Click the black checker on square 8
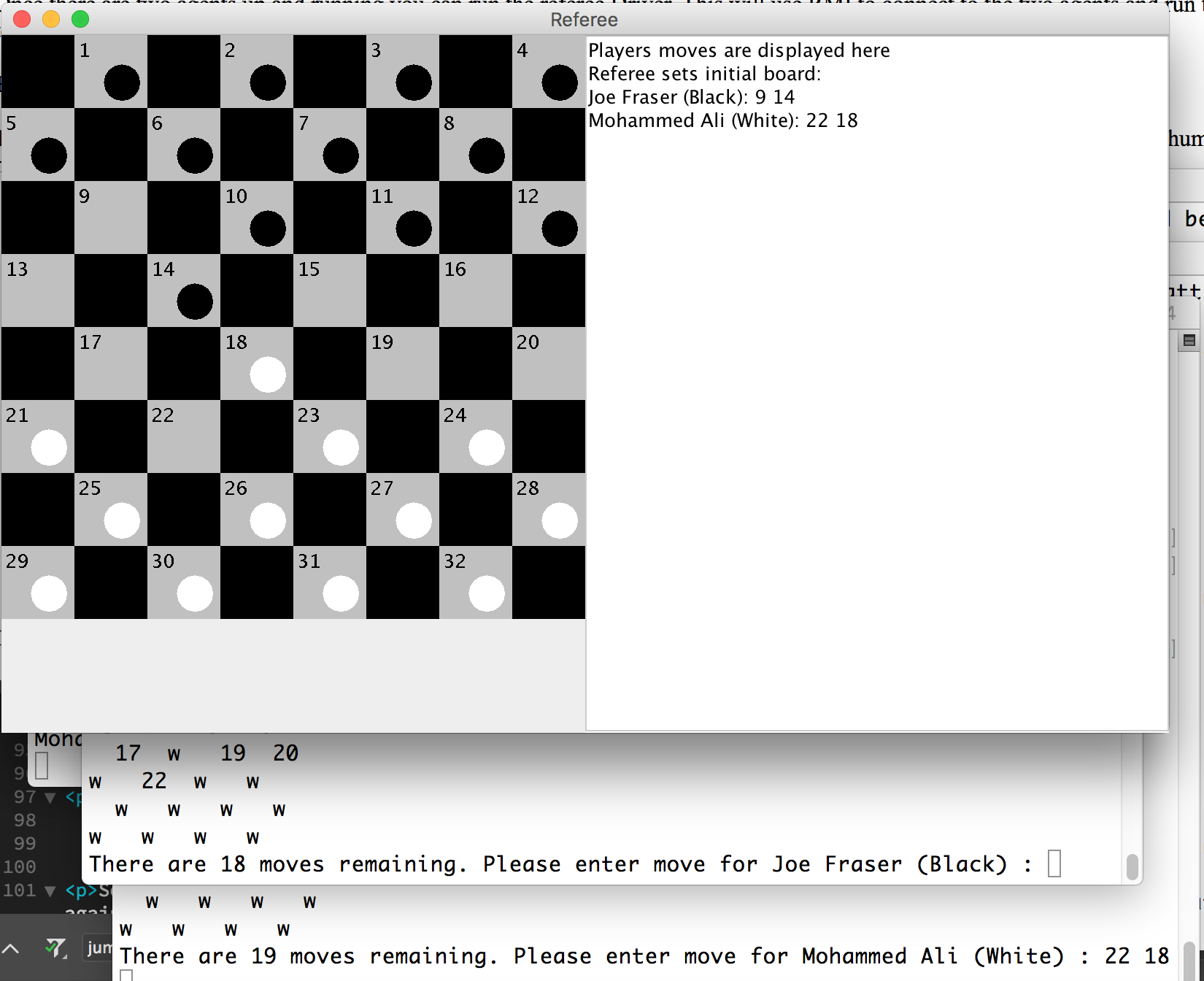 point(487,155)
